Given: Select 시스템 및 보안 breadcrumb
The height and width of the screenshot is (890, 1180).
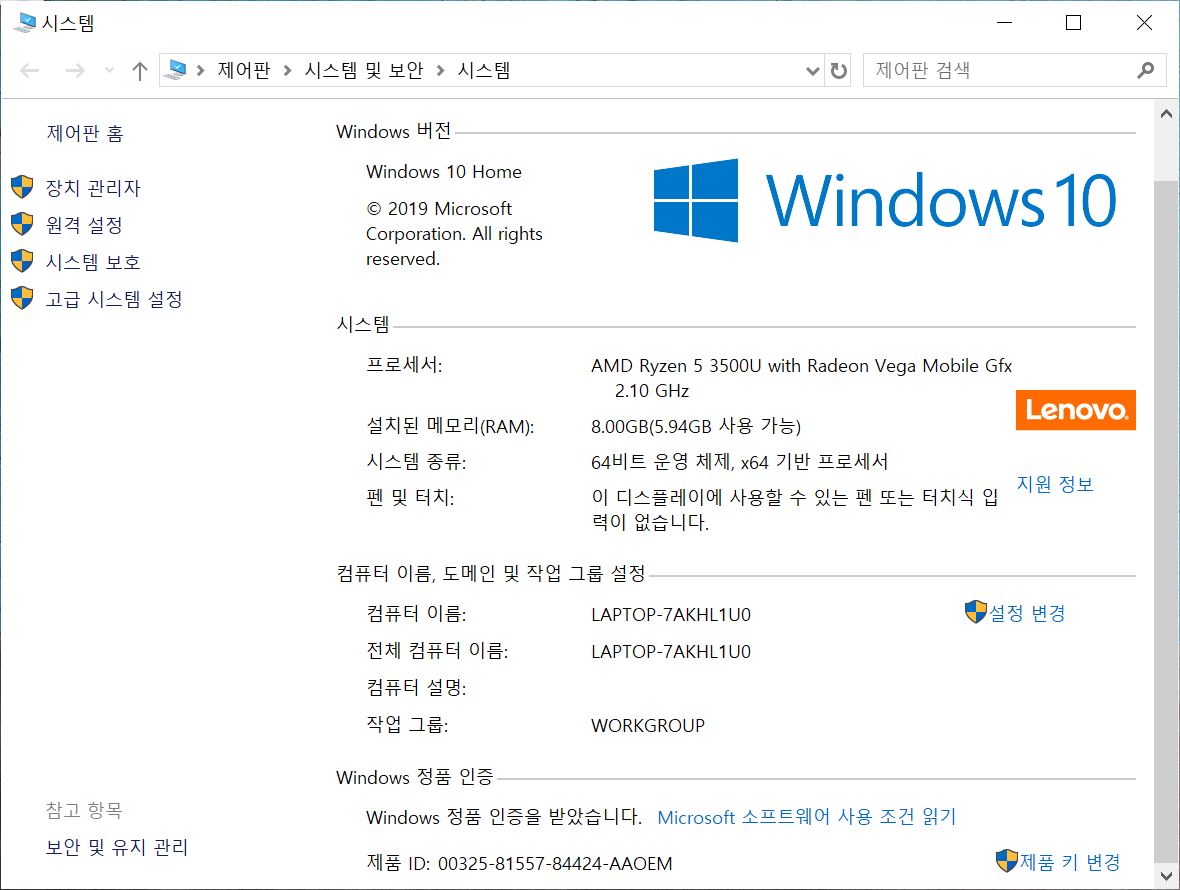Looking at the screenshot, I should (364, 70).
